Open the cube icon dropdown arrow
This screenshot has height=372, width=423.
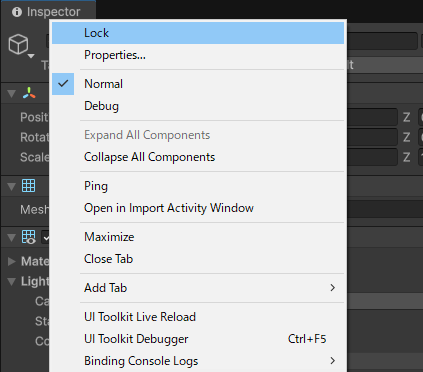click(31, 56)
